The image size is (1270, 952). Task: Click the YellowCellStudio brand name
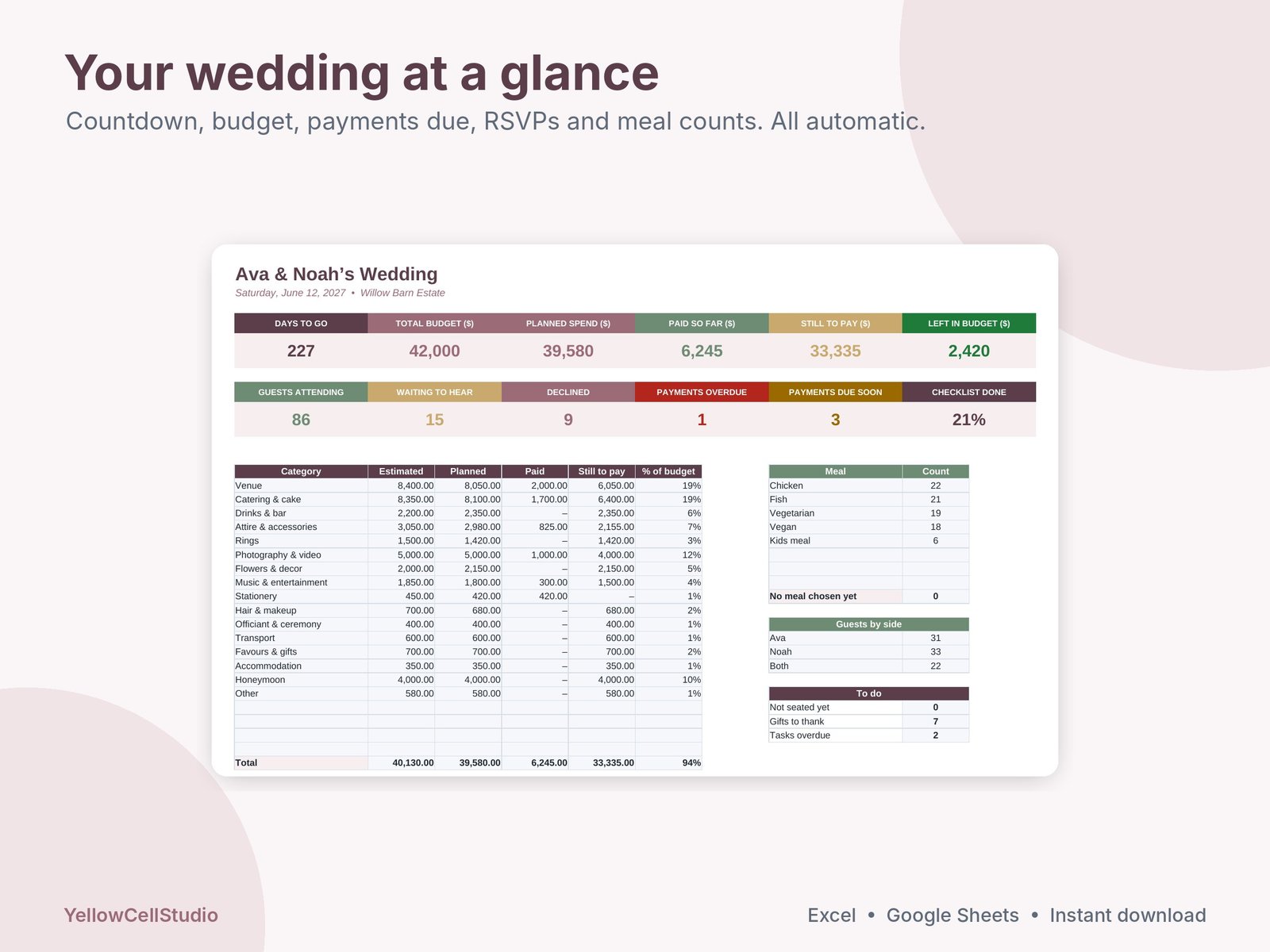coord(141,916)
